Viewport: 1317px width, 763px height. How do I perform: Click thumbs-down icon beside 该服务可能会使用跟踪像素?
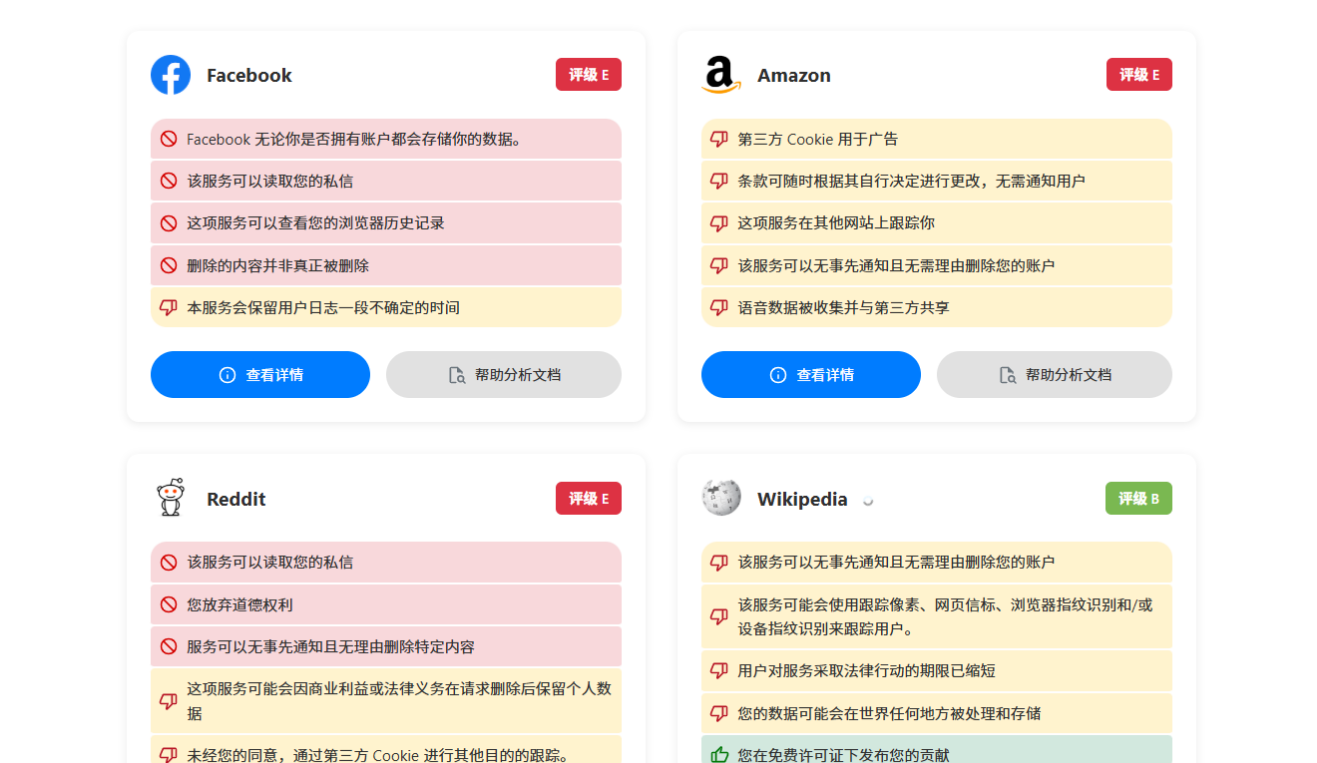click(719, 617)
